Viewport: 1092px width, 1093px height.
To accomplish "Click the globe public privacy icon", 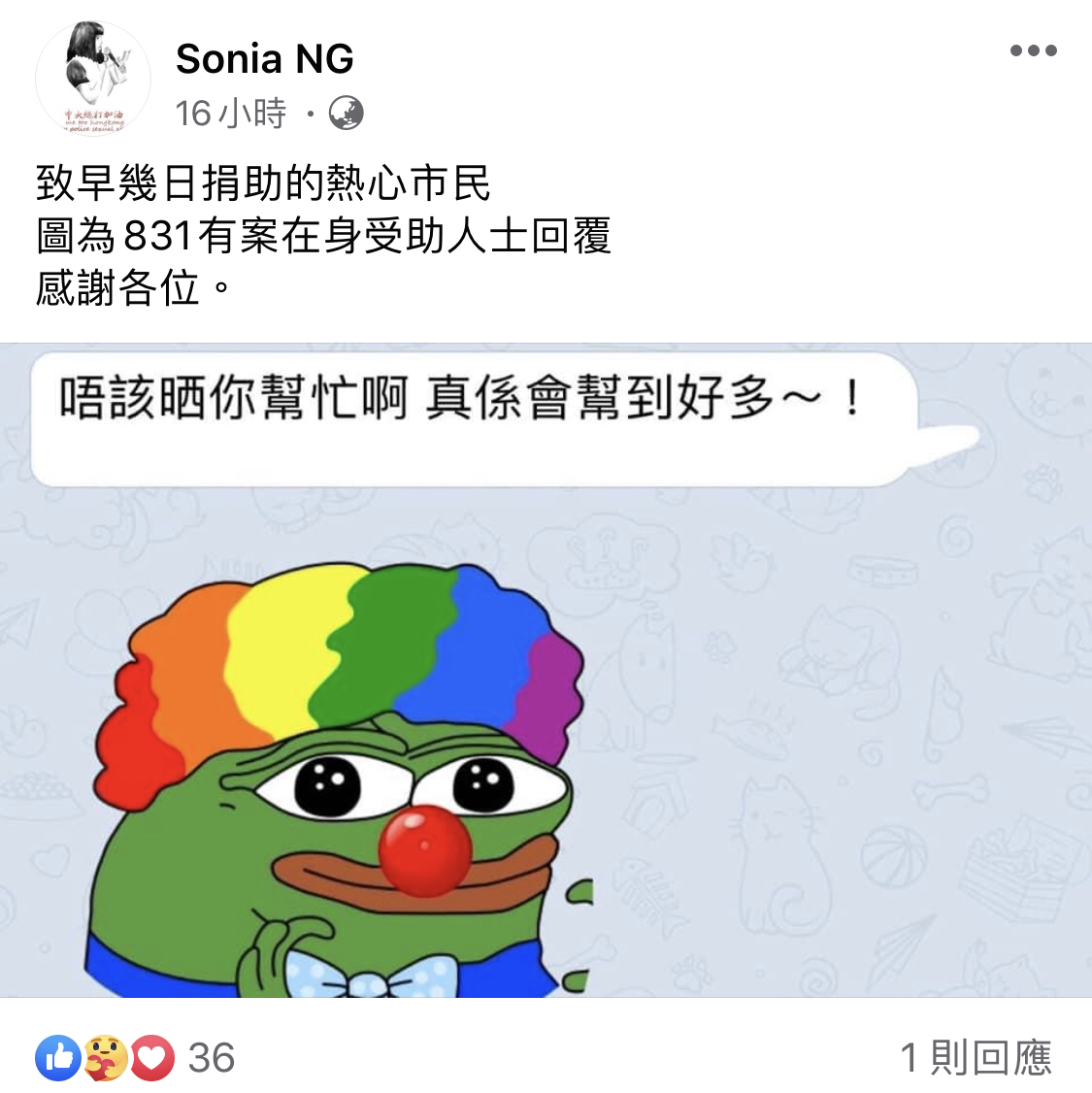I will pyautogui.click(x=347, y=113).
